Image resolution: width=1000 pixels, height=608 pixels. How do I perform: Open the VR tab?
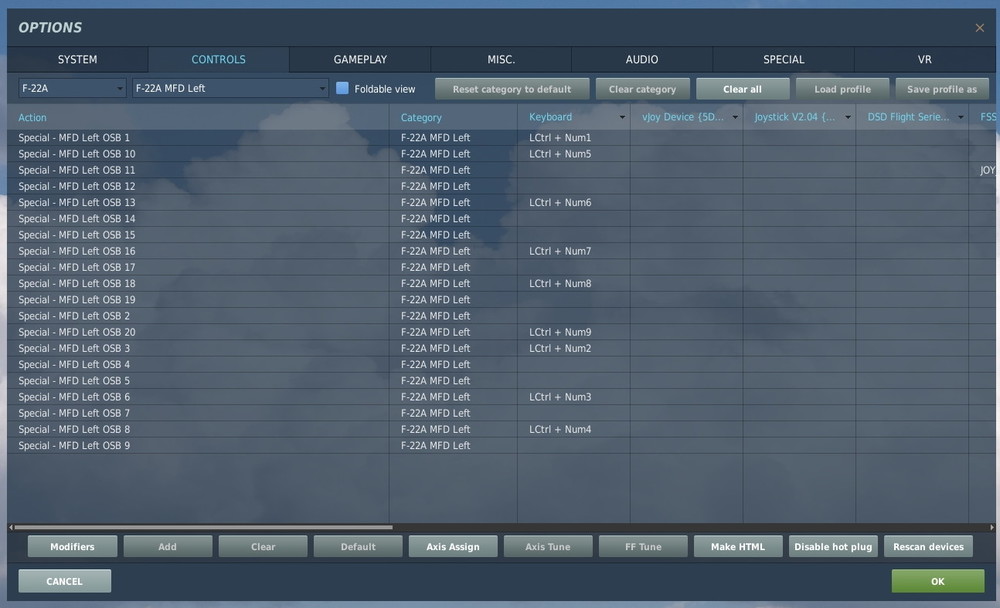point(924,59)
